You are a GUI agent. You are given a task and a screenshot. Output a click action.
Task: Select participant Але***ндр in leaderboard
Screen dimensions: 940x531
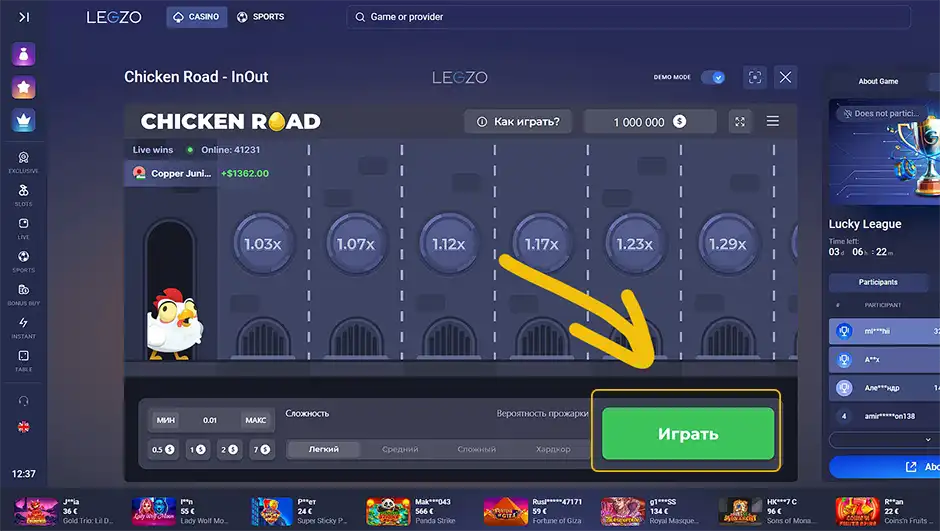[x=884, y=388]
